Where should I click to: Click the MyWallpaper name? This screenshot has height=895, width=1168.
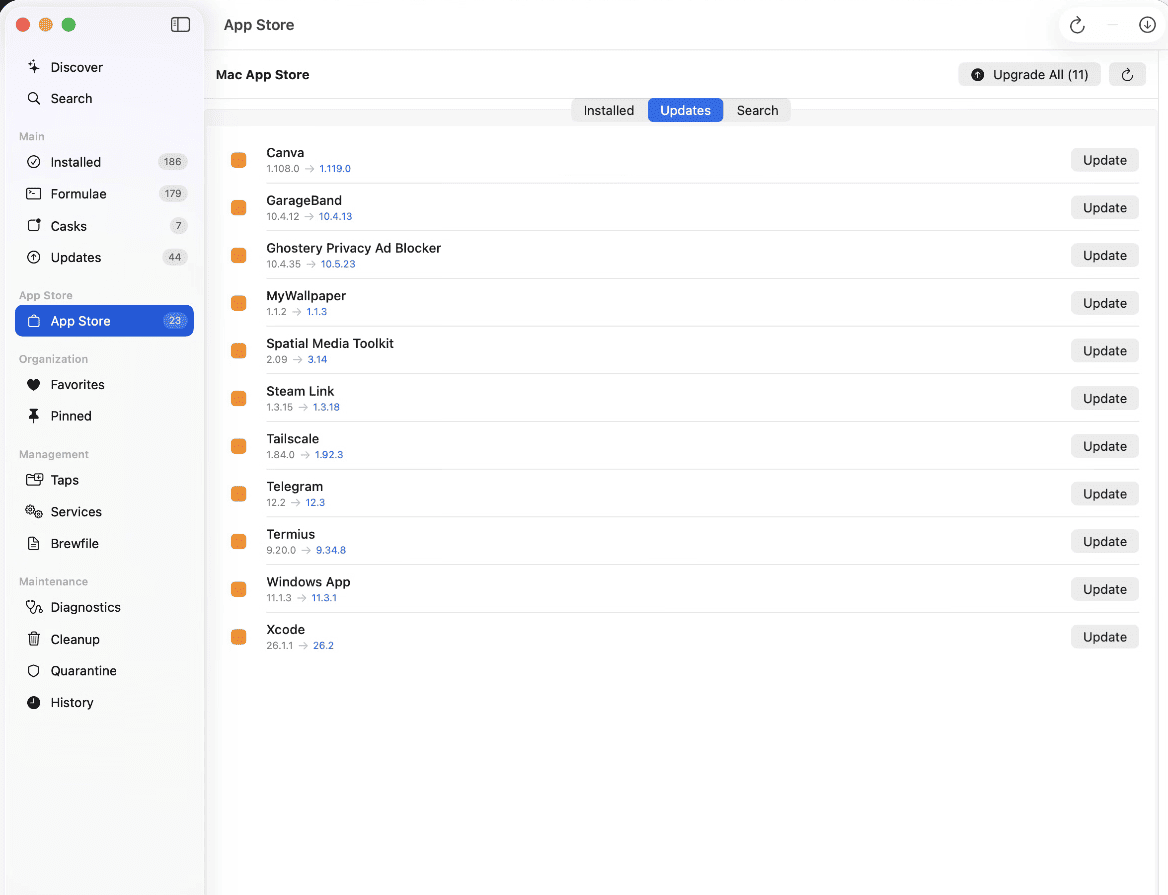[x=306, y=296]
